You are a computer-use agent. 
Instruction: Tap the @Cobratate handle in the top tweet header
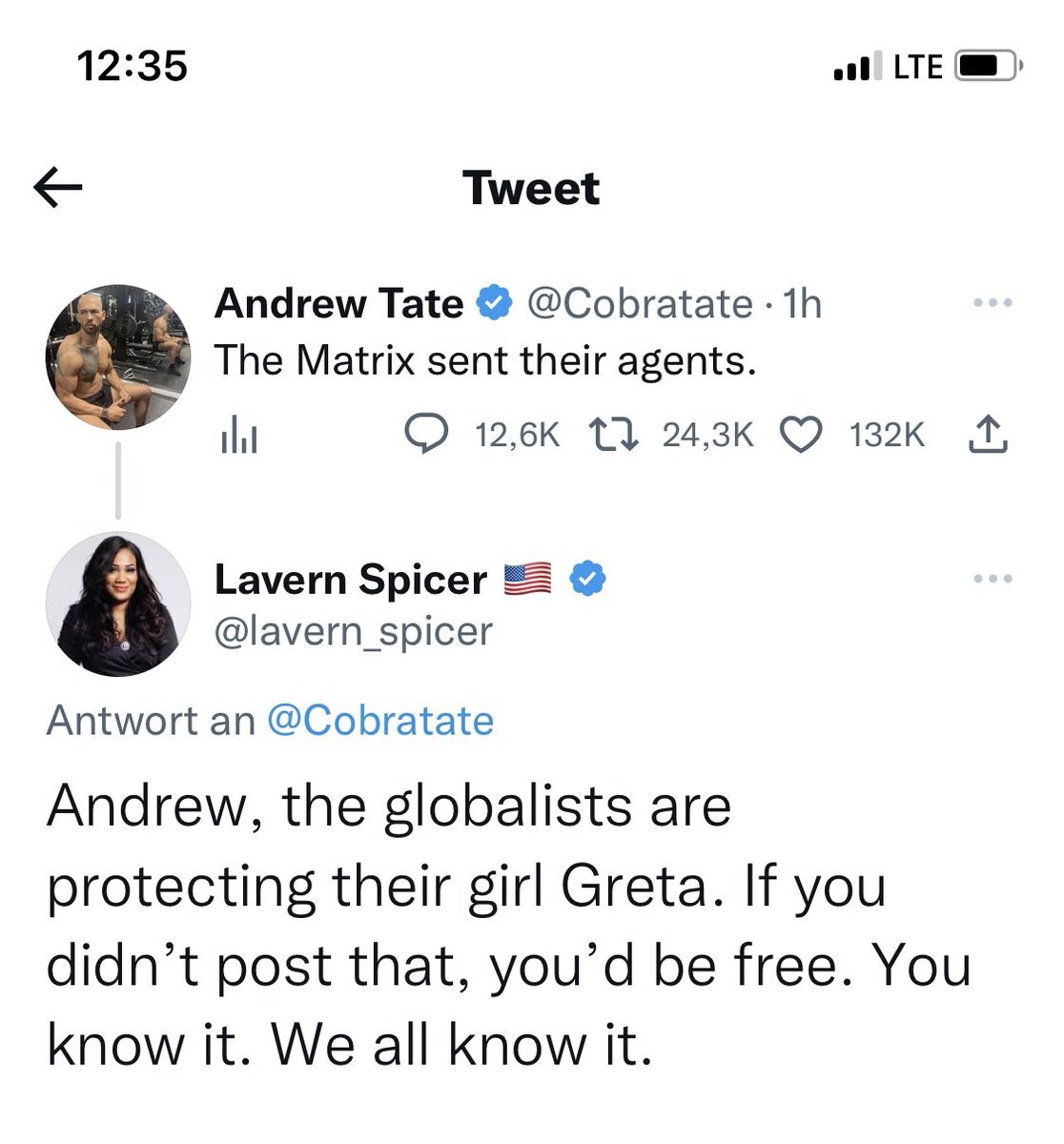click(639, 304)
